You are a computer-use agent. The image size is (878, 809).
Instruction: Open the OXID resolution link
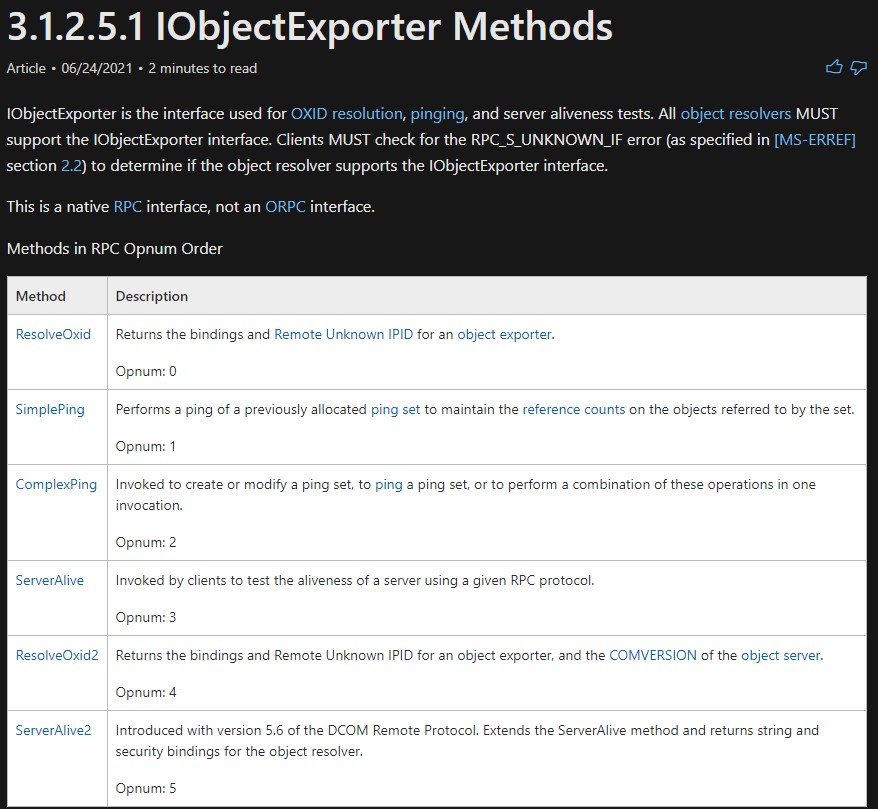click(347, 114)
